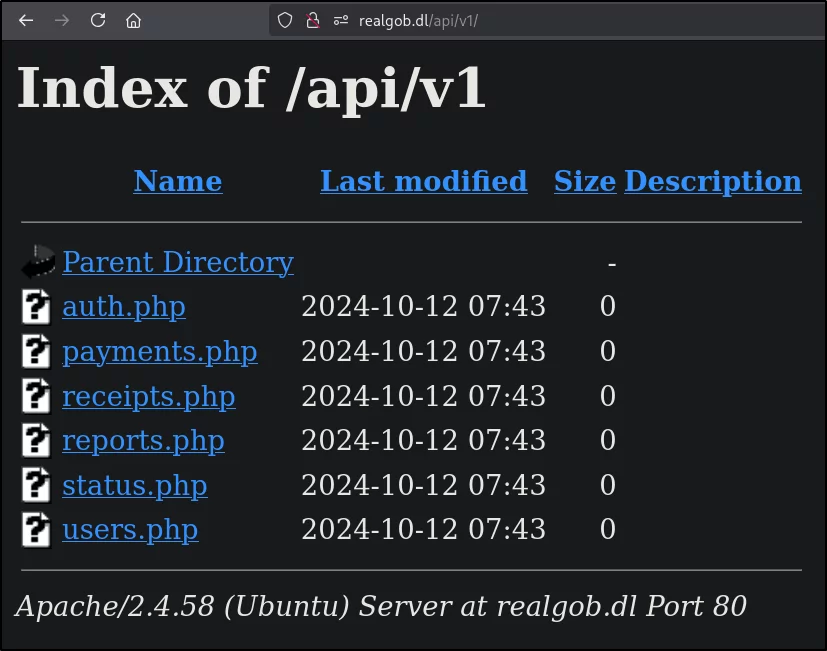Sort by the Description column header

[x=713, y=181]
